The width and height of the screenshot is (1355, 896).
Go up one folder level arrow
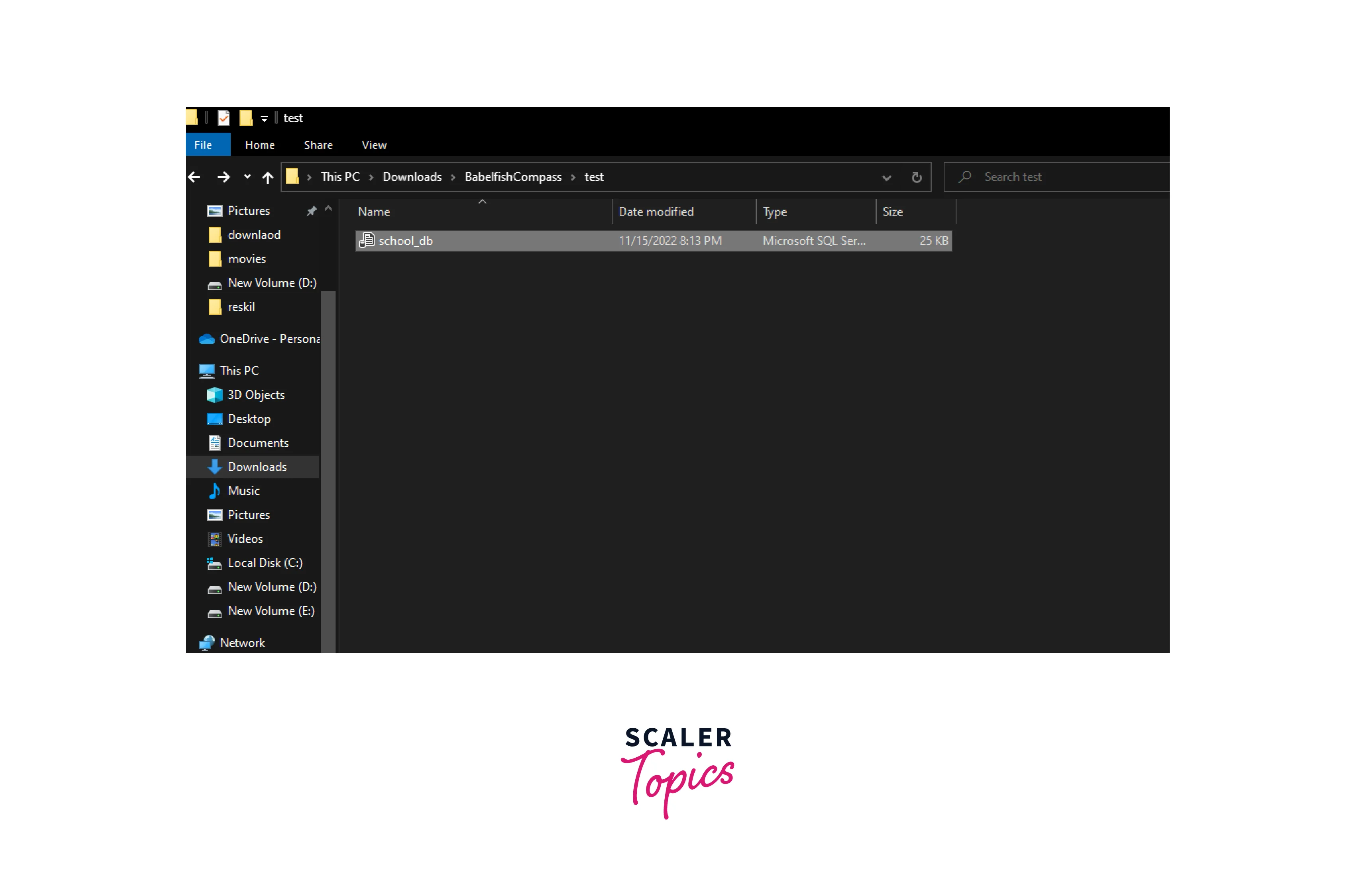pyautogui.click(x=267, y=177)
